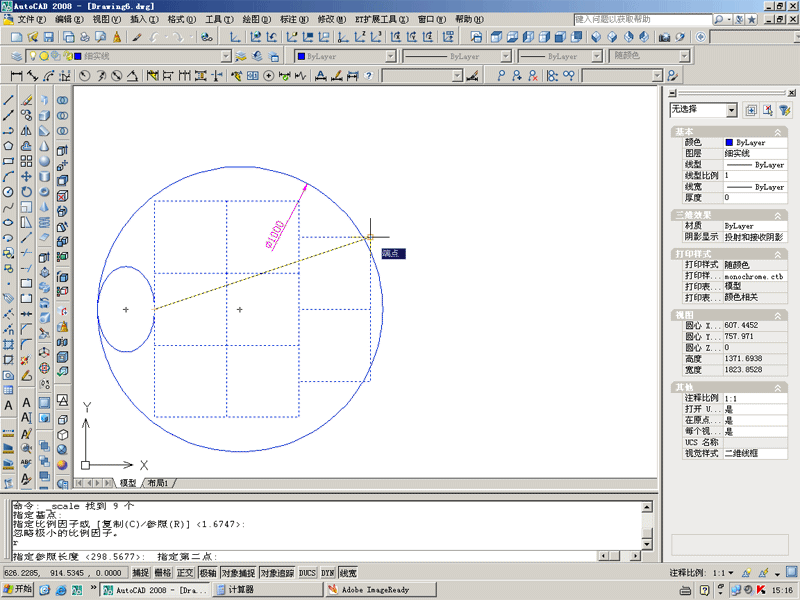Click the 开始 Start button
This screenshot has width=800, height=600.
(x=18, y=589)
